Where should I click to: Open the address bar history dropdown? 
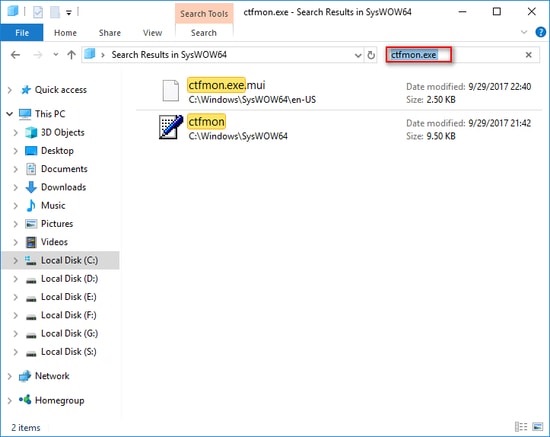pos(358,55)
